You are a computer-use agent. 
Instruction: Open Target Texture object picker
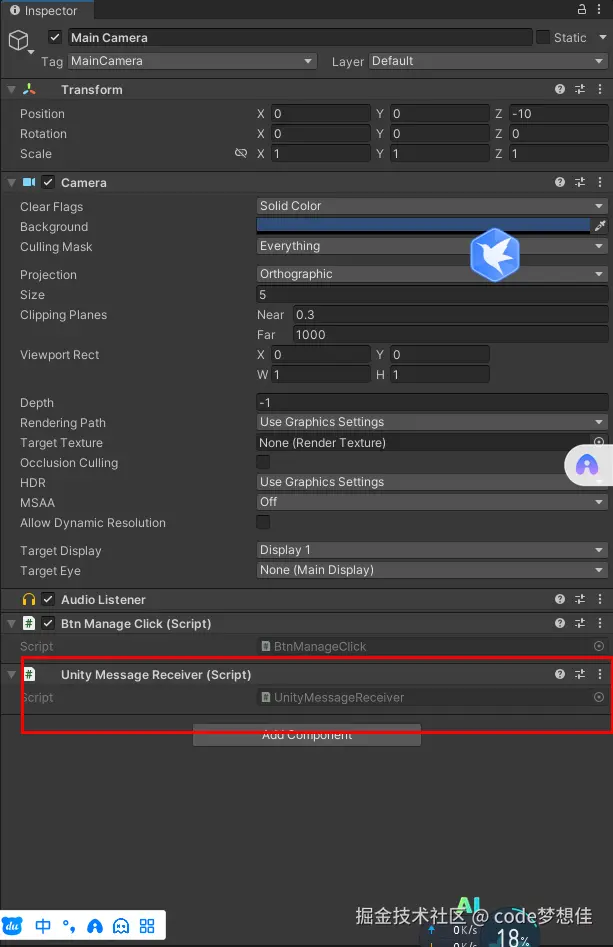pos(599,442)
